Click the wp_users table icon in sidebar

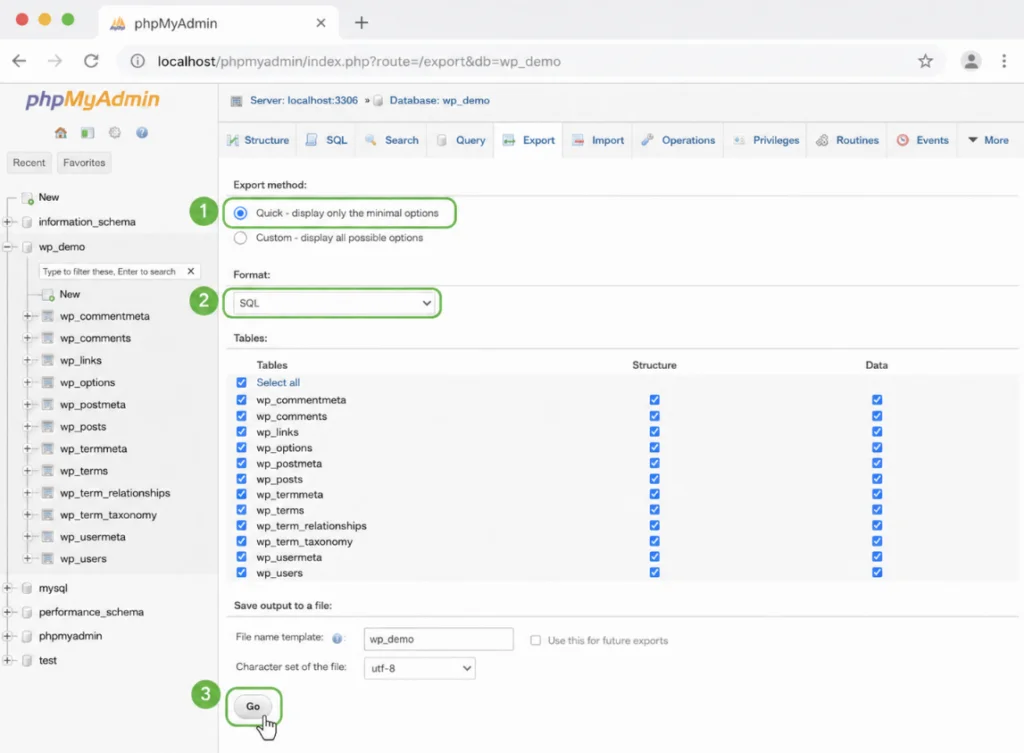pyautogui.click(x=48, y=558)
